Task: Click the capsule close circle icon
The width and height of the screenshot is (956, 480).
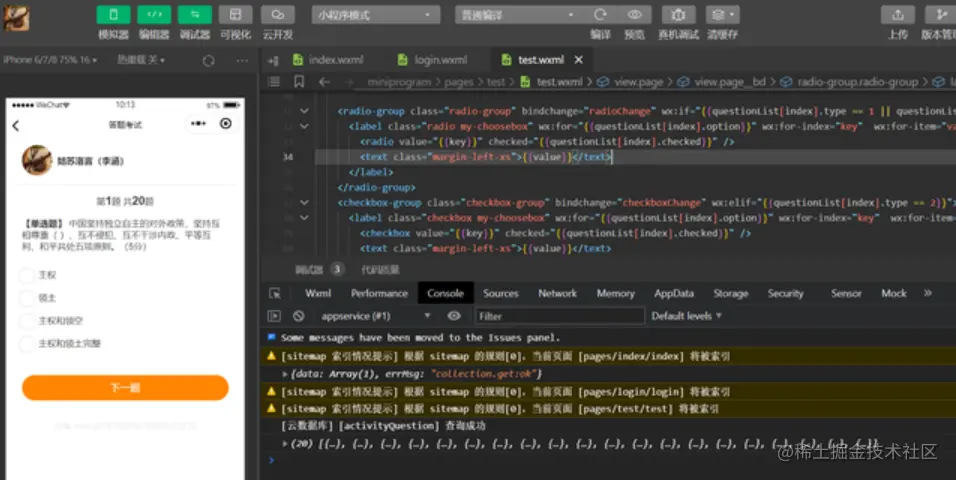Action: click(226, 124)
